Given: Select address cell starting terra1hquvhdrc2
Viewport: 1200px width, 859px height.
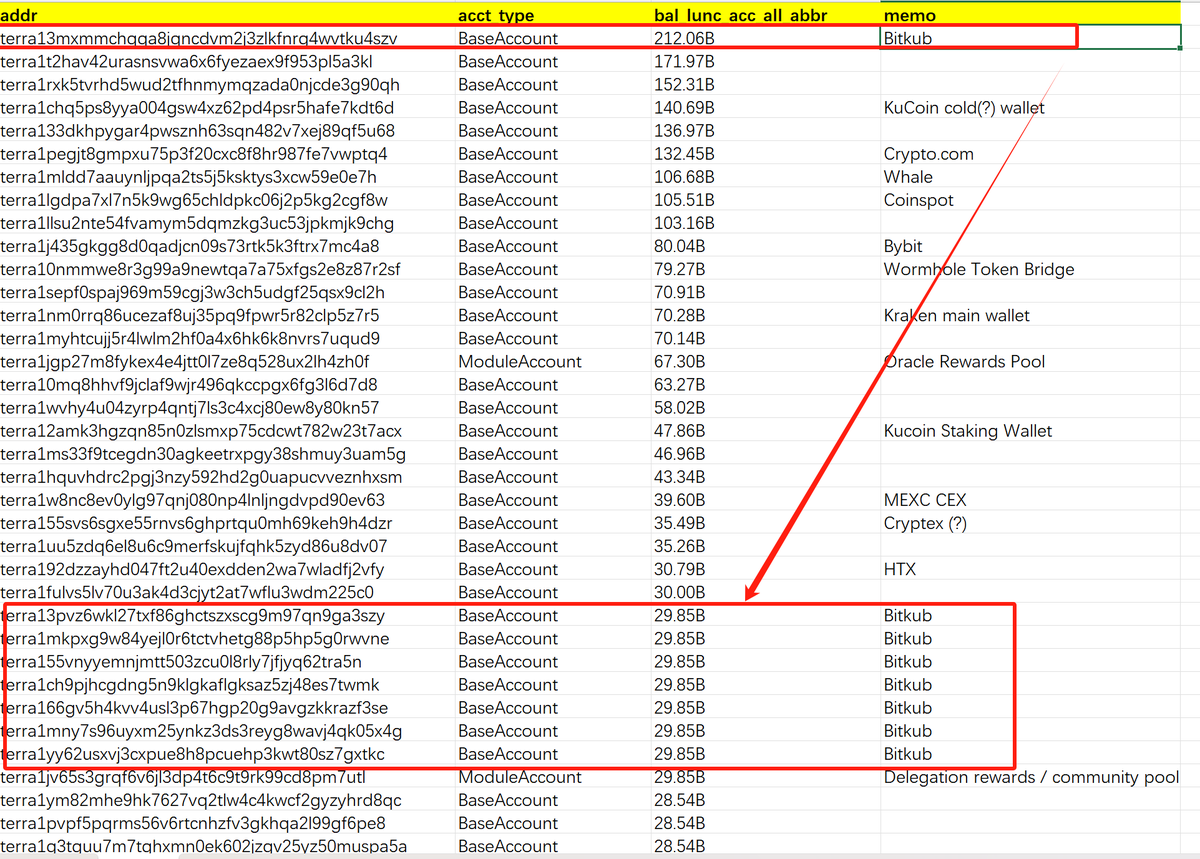Looking at the screenshot, I should pos(227,476).
